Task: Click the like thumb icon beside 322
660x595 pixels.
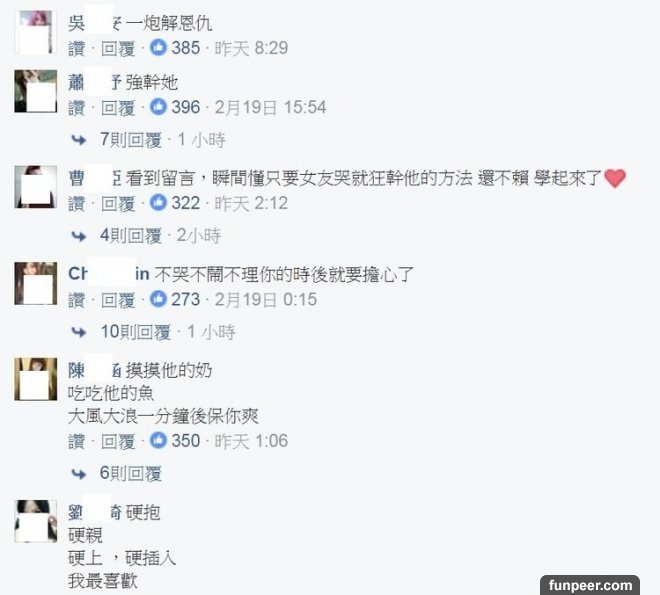Action: tap(158, 202)
